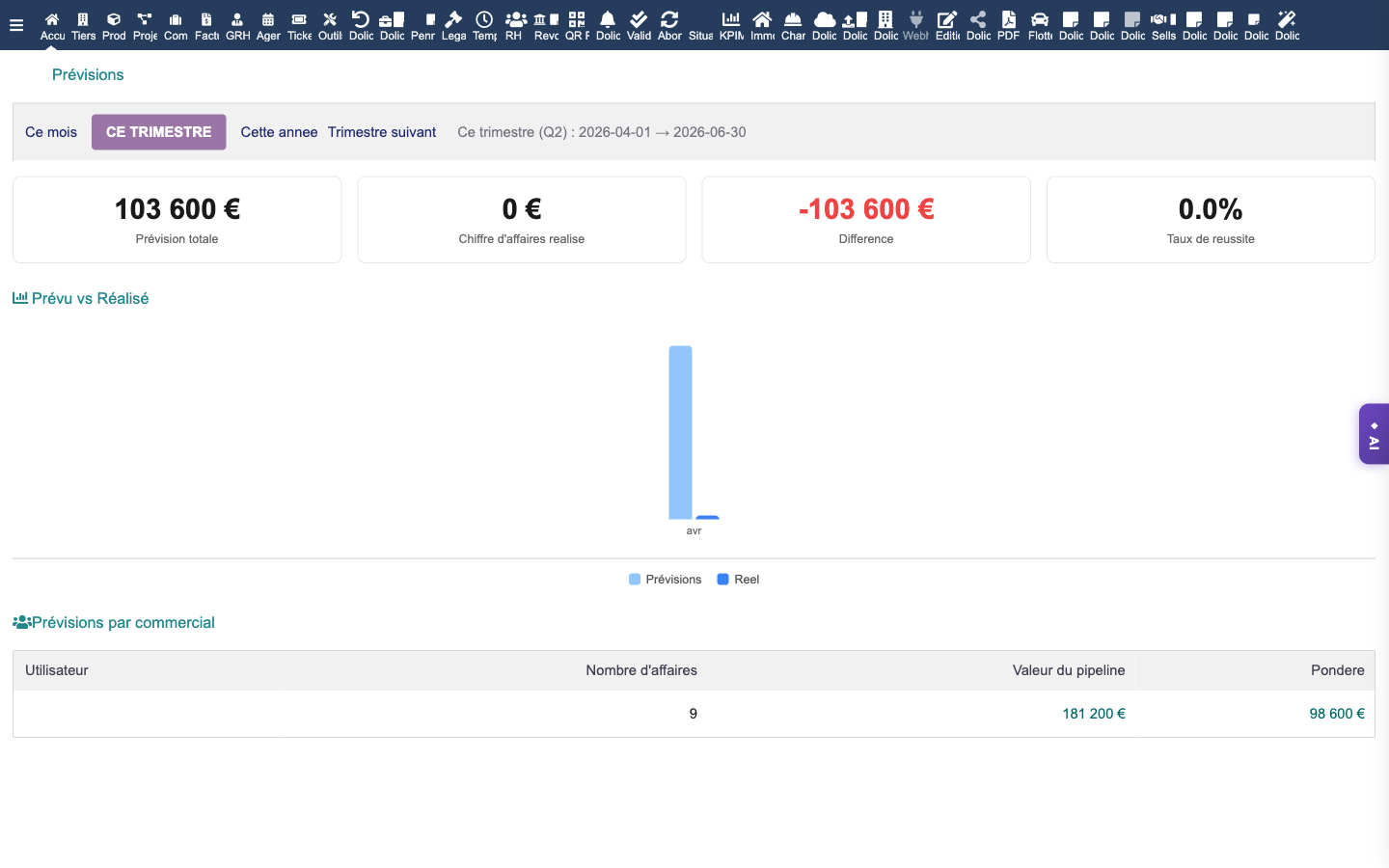Open the Tickets module
The width and height of the screenshot is (1389, 868).
coord(299,26)
